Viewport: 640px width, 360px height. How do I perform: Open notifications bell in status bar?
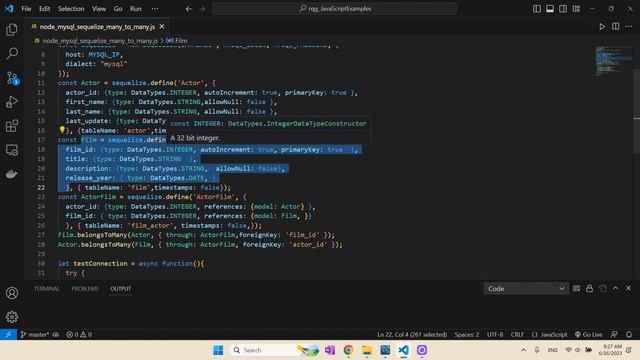click(629, 334)
